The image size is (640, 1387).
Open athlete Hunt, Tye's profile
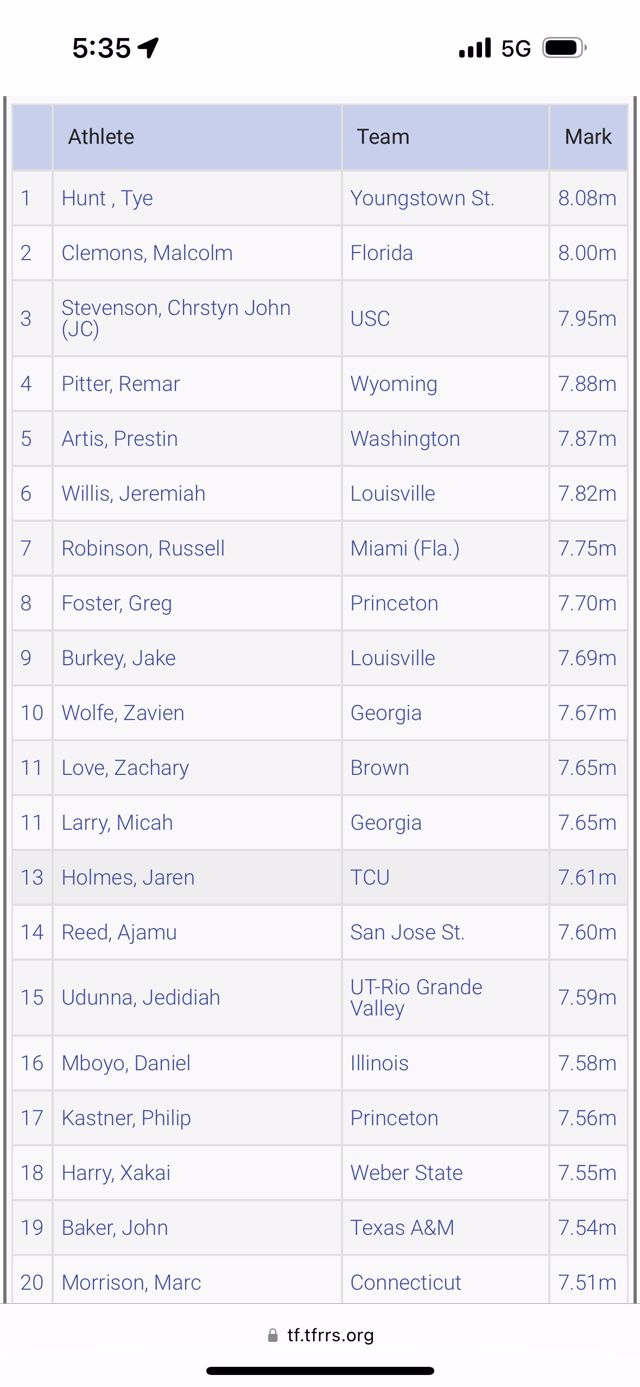pos(107,198)
